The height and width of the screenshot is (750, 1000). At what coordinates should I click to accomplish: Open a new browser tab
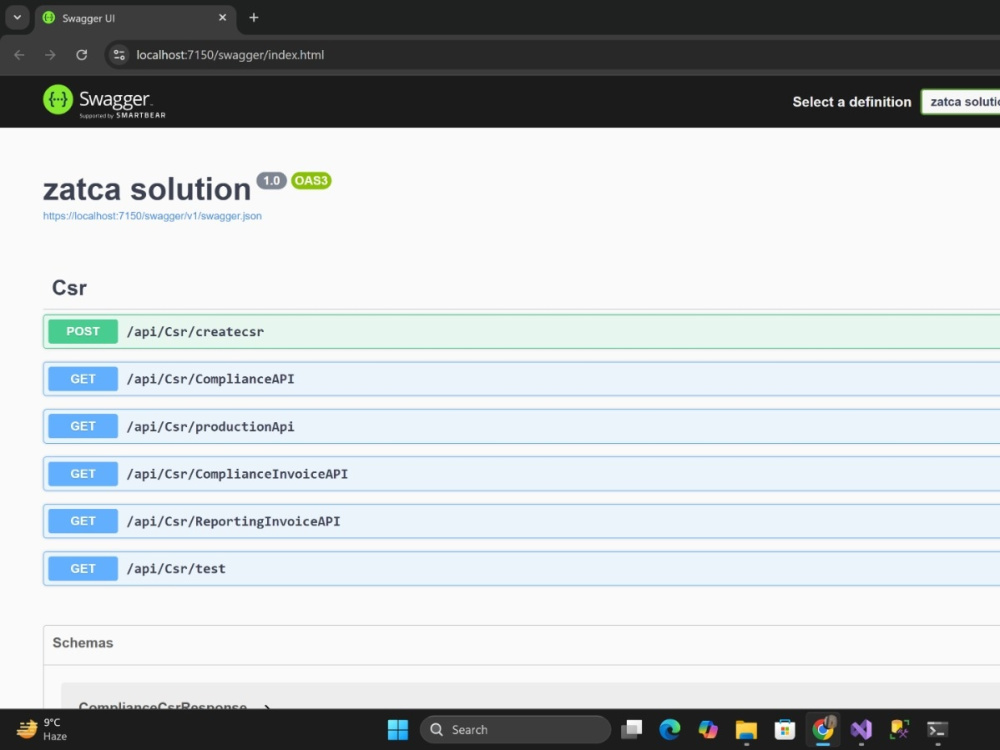[254, 17]
